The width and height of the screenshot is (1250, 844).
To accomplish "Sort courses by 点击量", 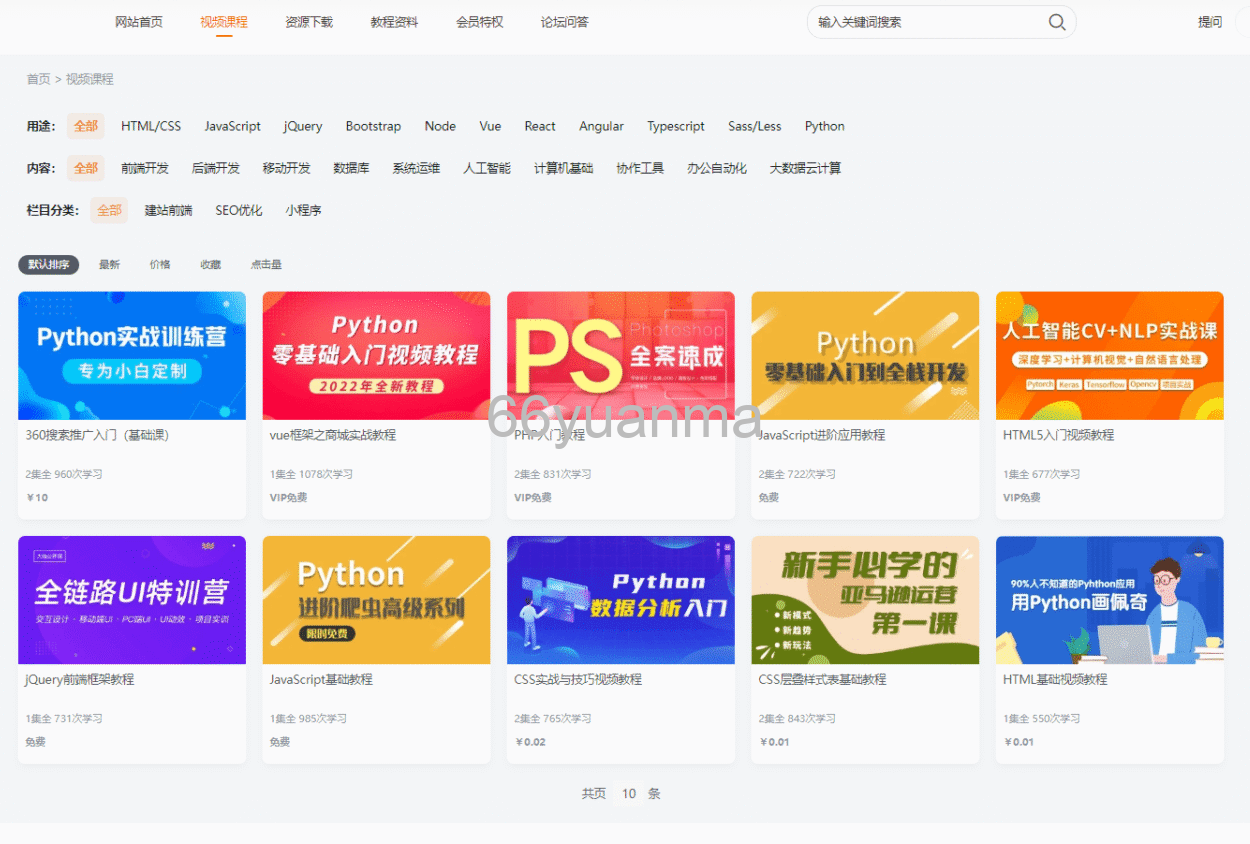I will (266, 265).
